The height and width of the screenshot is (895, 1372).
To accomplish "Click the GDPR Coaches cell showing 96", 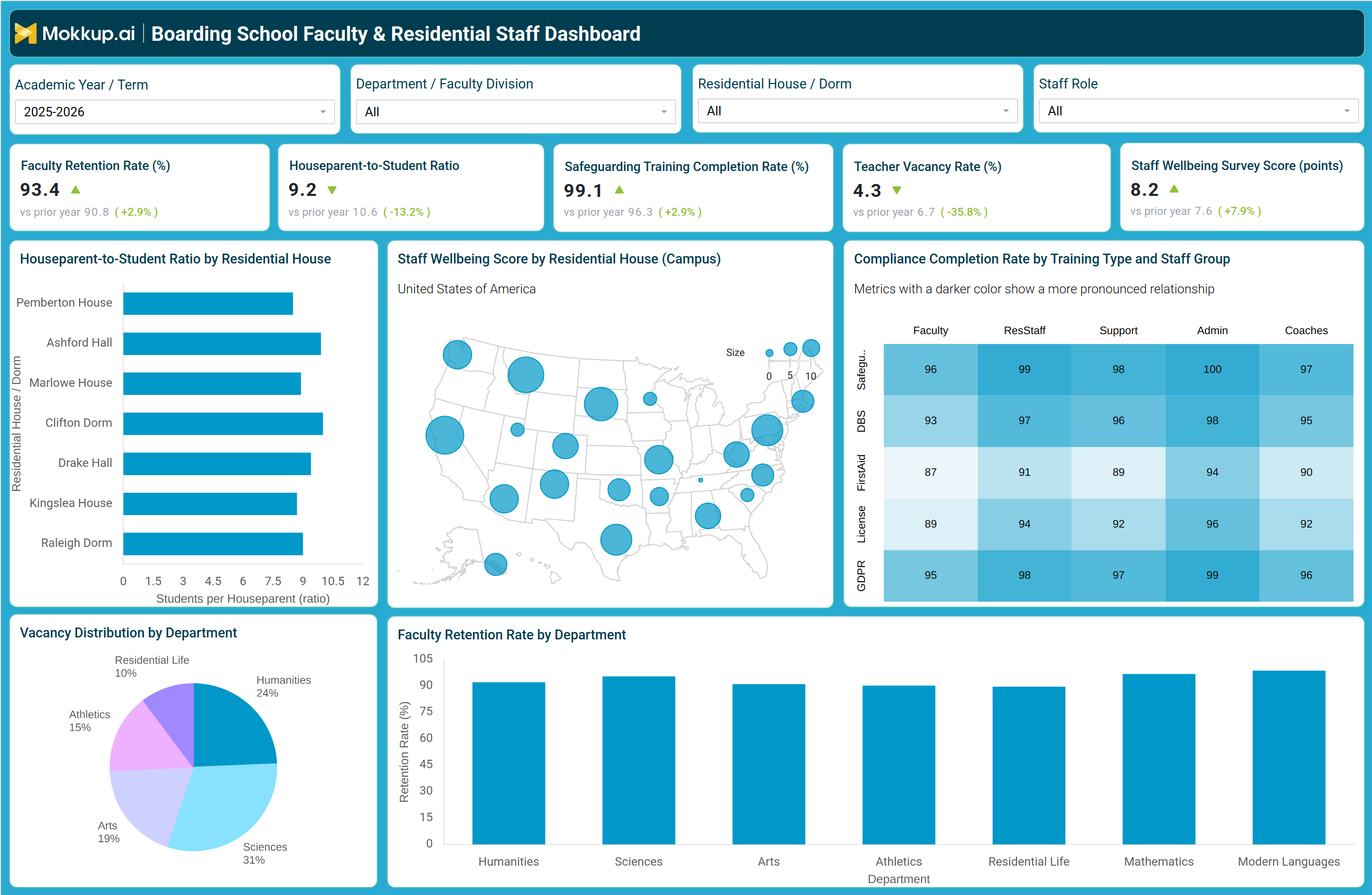I will click(x=1306, y=575).
